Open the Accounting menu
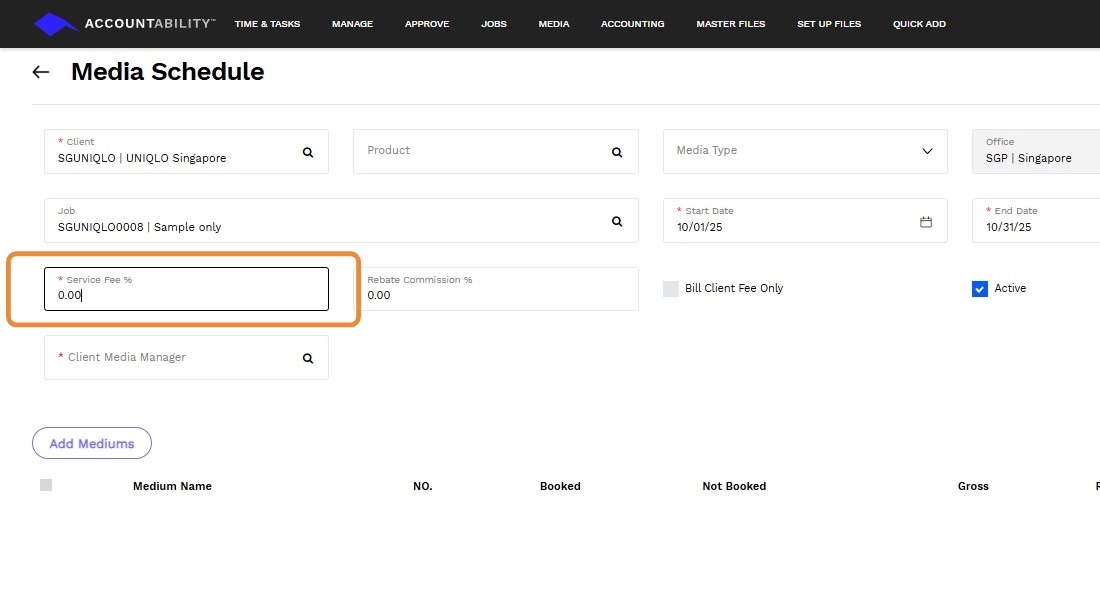The height and width of the screenshot is (615, 1100). point(632,24)
